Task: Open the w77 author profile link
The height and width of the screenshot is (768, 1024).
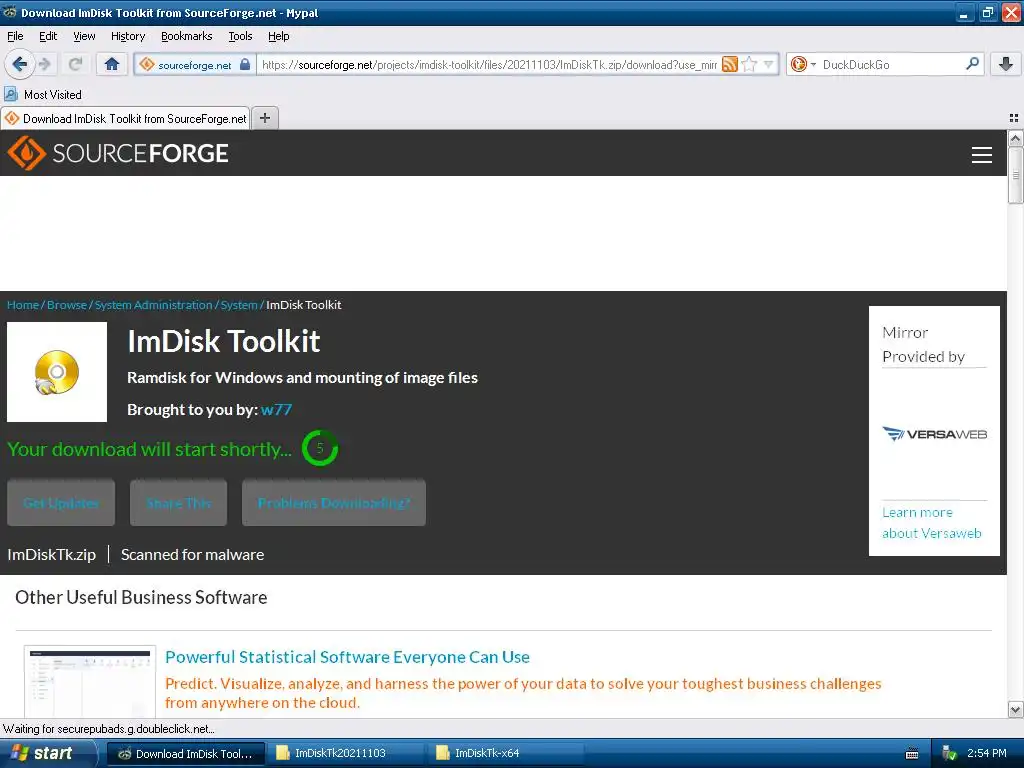Action: pos(276,409)
